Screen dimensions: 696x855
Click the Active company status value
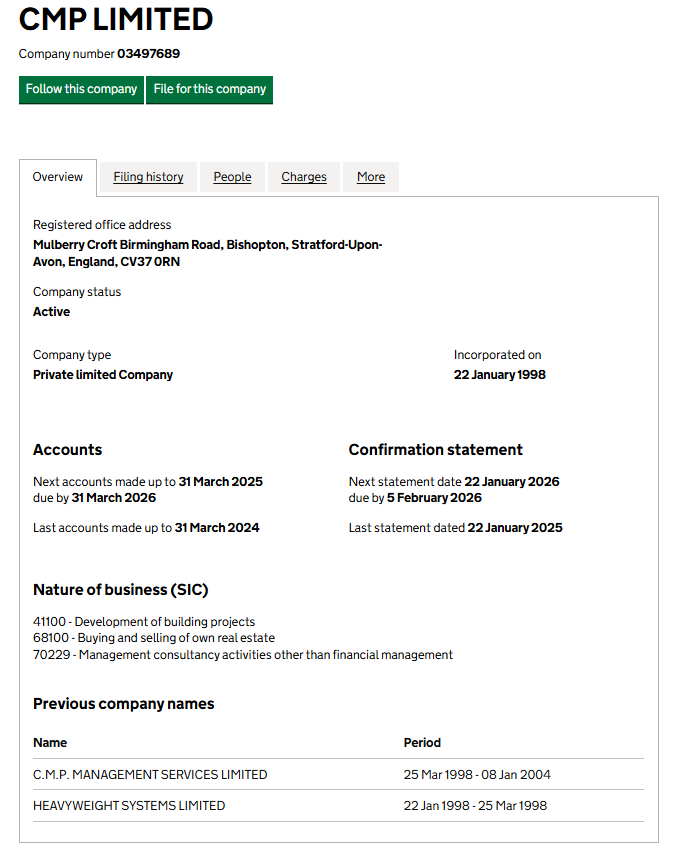52,312
